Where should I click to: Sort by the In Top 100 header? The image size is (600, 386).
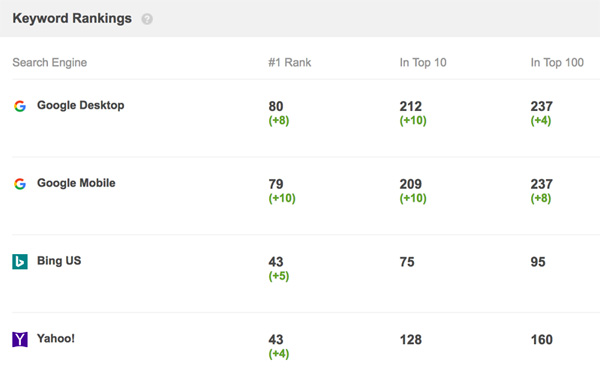(x=557, y=62)
